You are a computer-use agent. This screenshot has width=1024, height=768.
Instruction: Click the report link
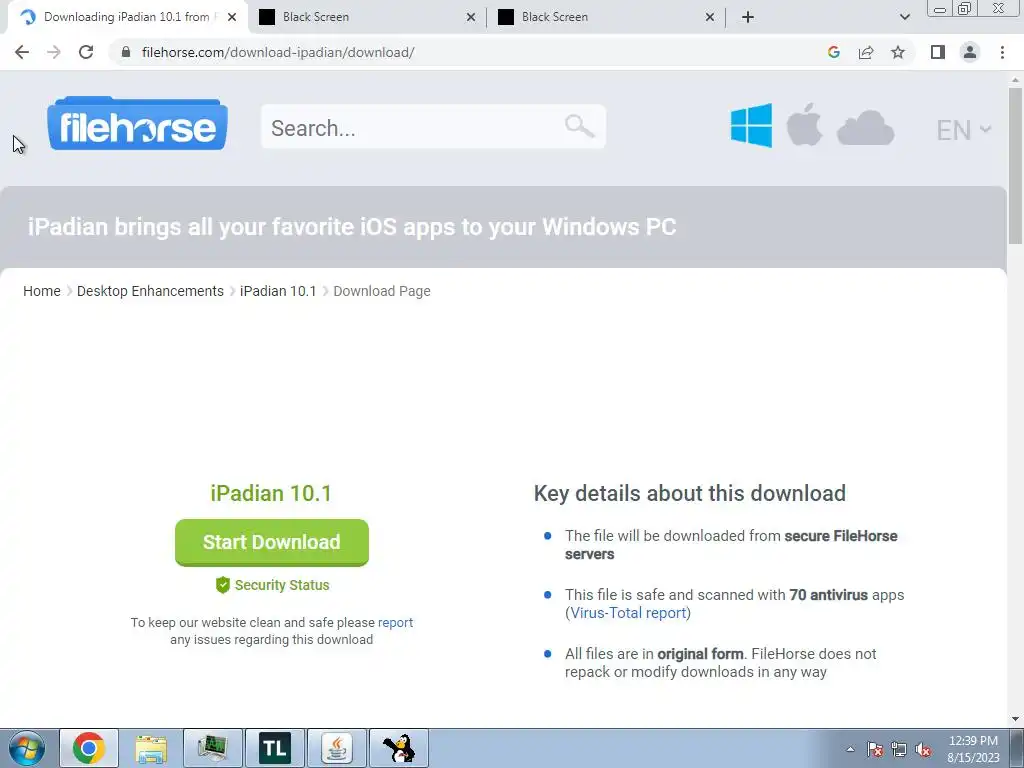(395, 622)
